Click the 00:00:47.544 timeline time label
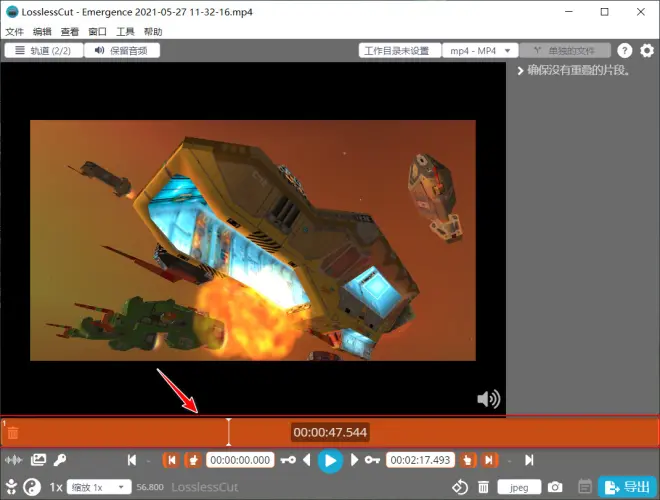This screenshot has height=500, width=660. (330, 432)
